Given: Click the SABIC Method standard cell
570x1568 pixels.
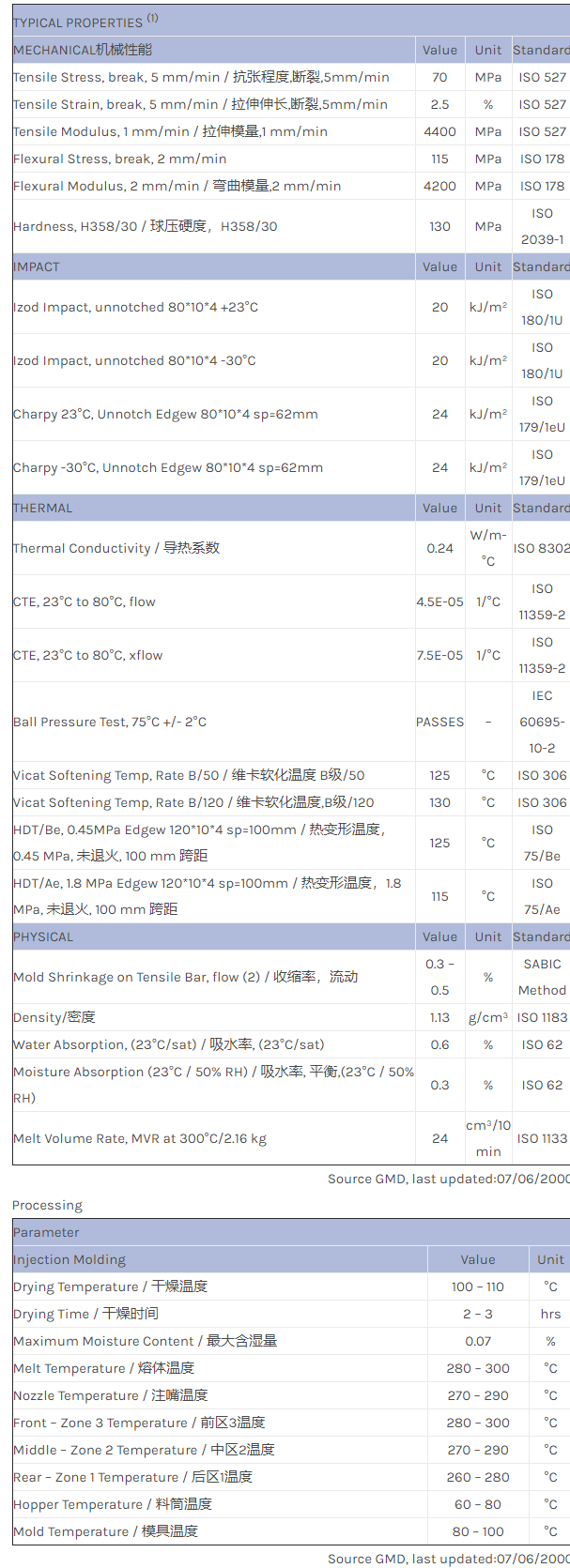Looking at the screenshot, I should pyautogui.click(x=542, y=977).
